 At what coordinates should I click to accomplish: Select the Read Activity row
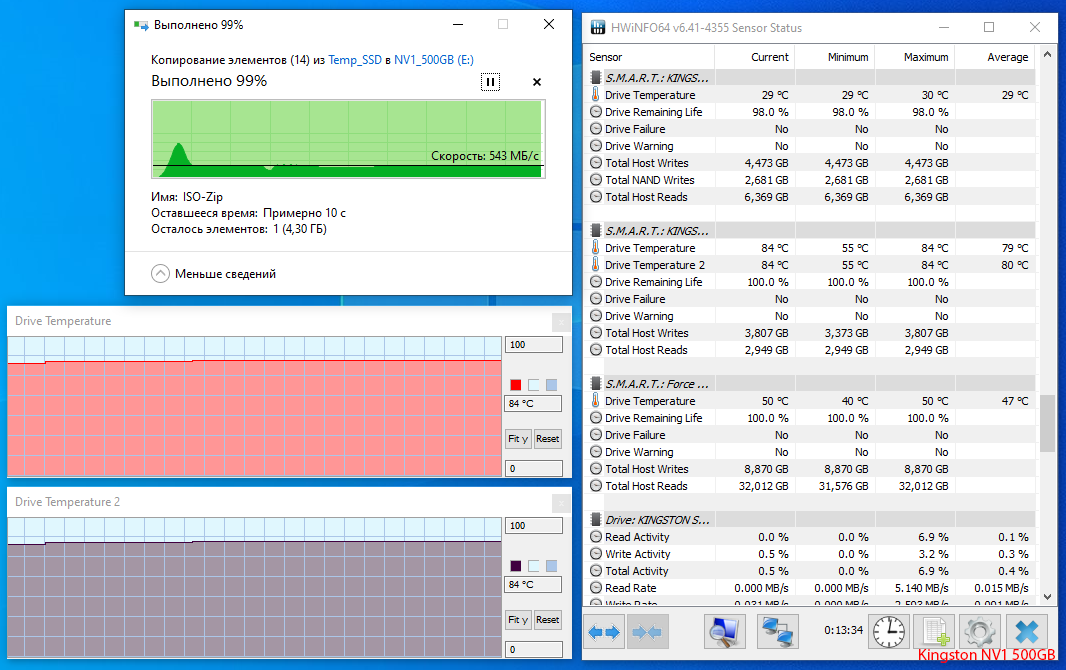tap(810, 537)
